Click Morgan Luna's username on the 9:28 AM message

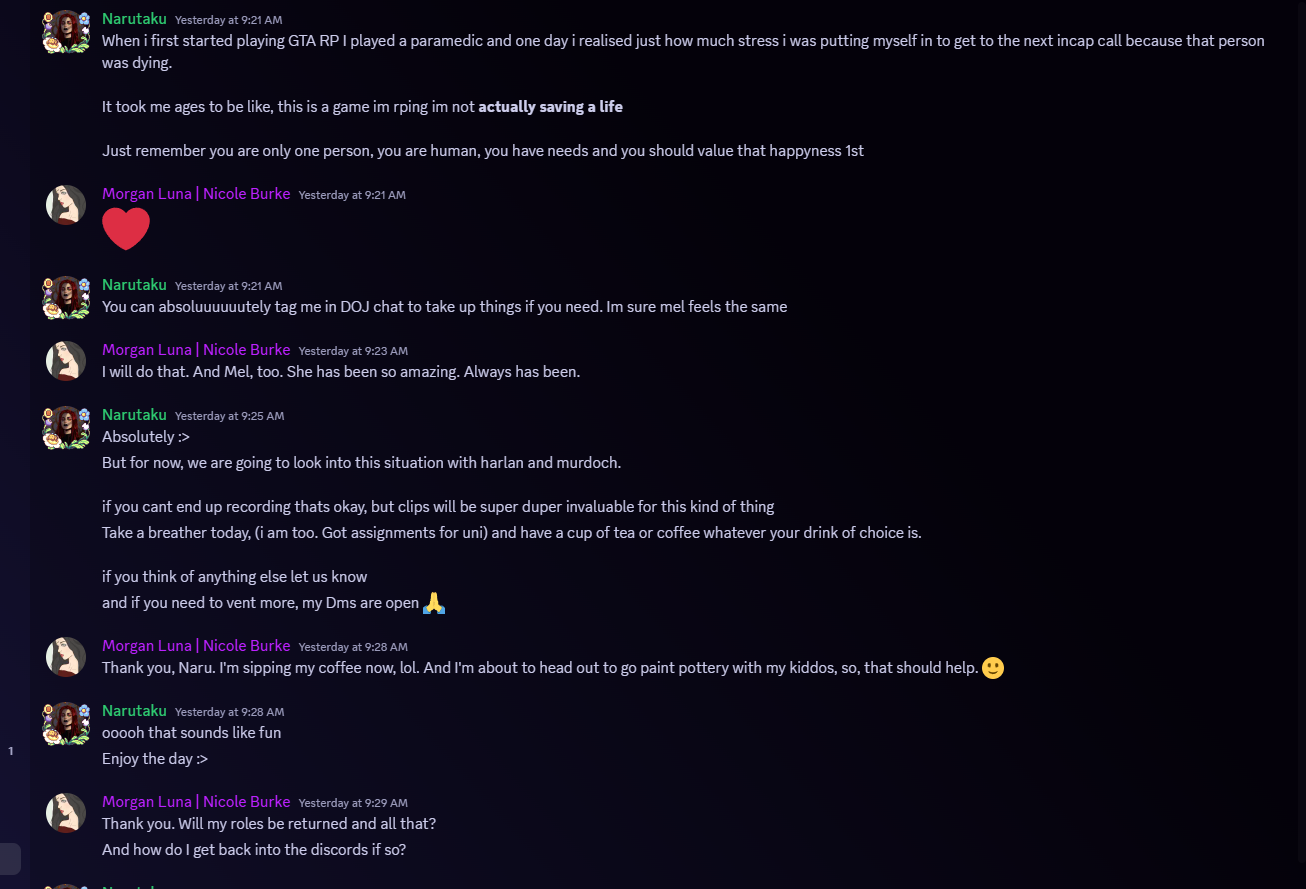(x=196, y=646)
